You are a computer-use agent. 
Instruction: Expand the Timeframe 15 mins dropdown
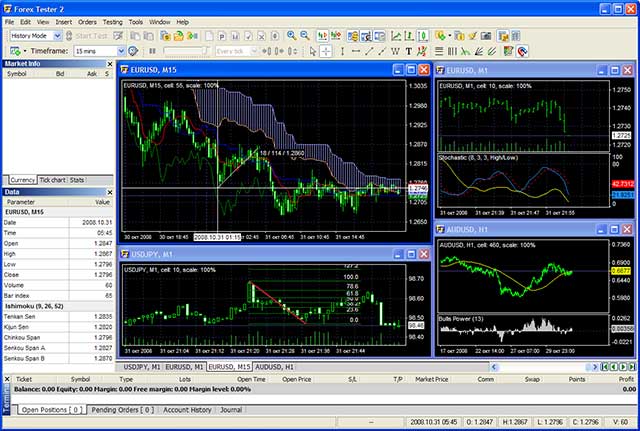click(121, 51)
